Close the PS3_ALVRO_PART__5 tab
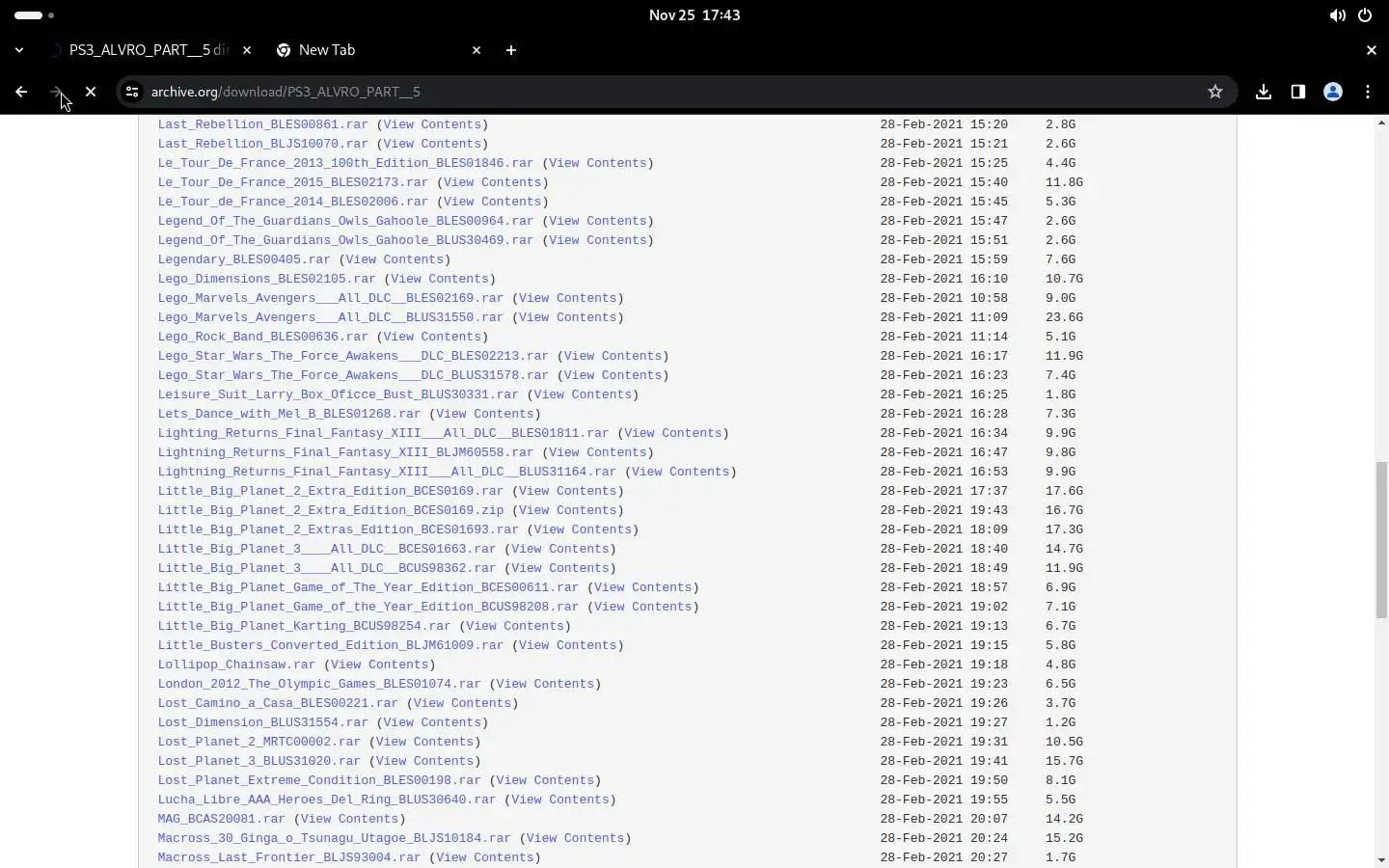Image resolution: width=1389 pixels, height=868 pixels. click(x=247, y=50)
